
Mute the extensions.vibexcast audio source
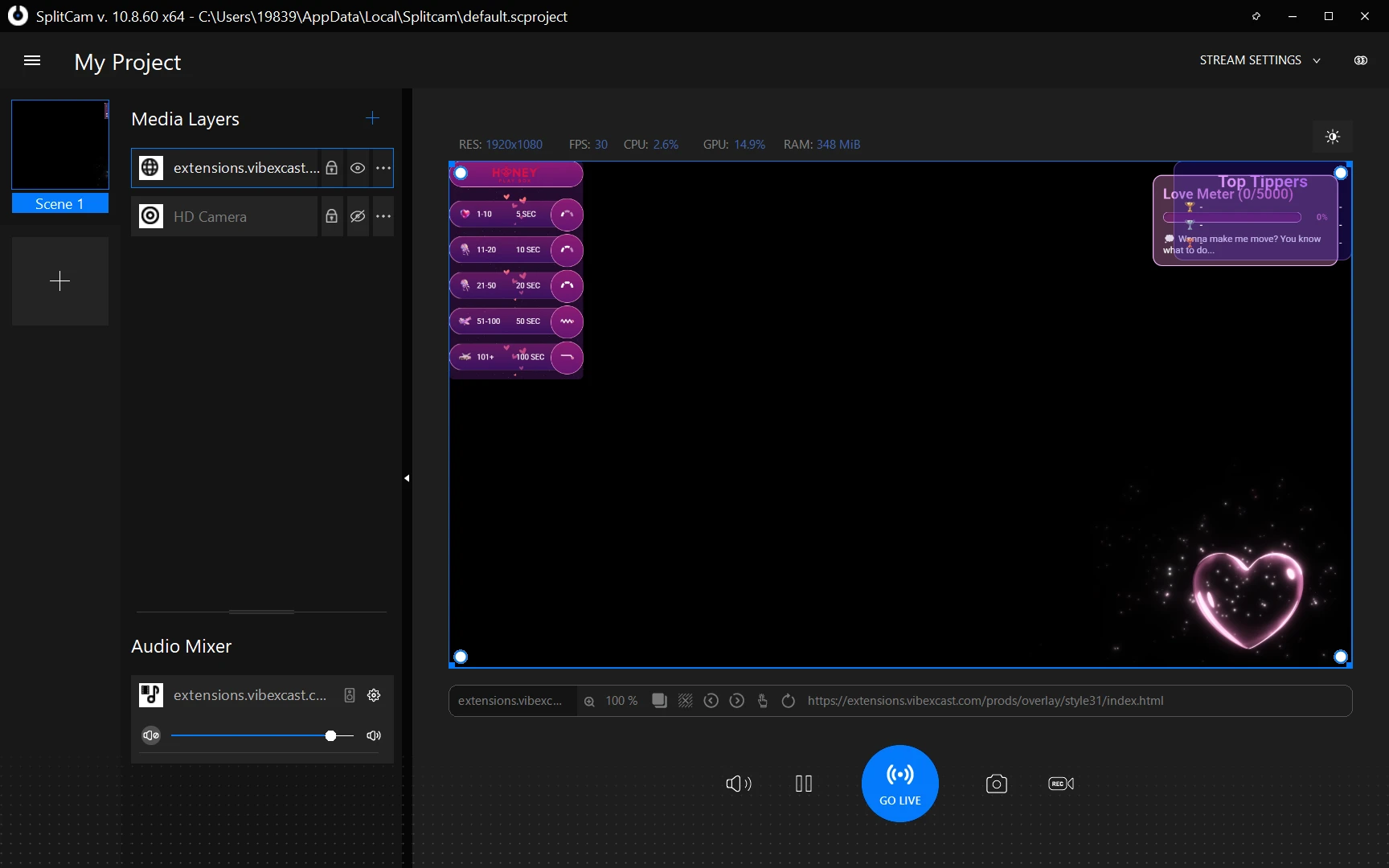pyautogui.click(x=151, y=735)
